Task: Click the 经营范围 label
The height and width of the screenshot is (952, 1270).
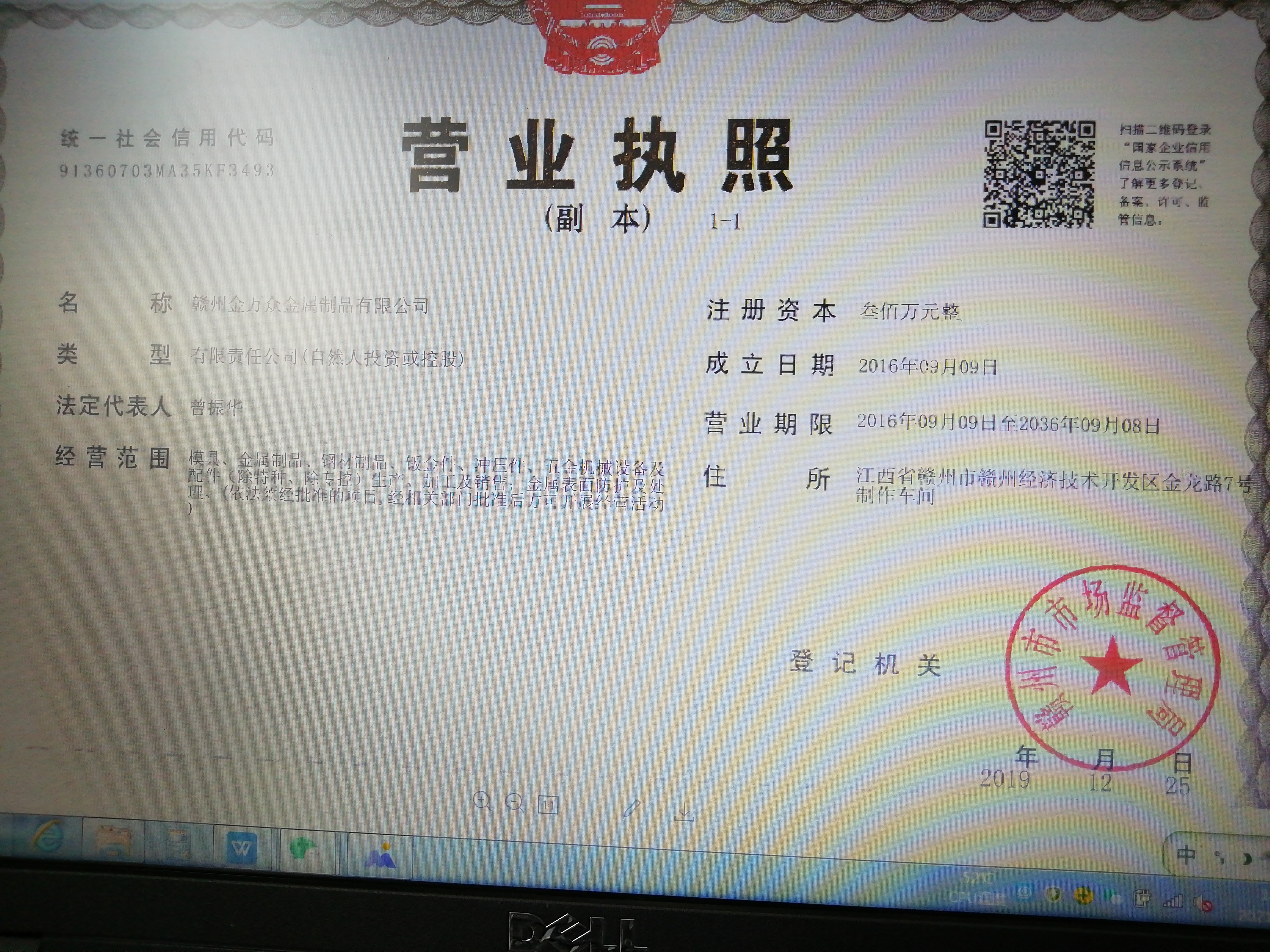Action: 113,458
